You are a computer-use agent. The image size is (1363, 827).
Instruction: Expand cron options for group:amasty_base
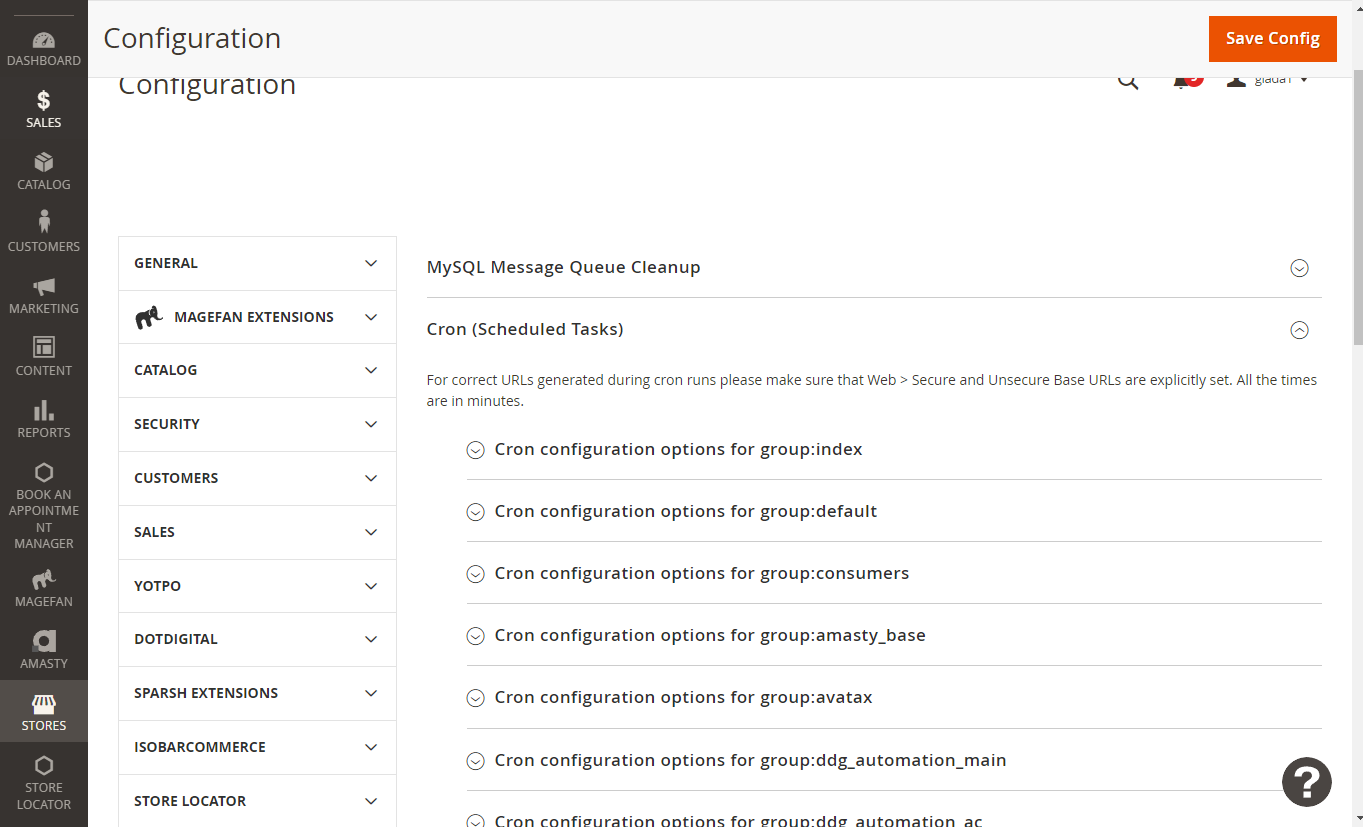(x=894, y=635)
